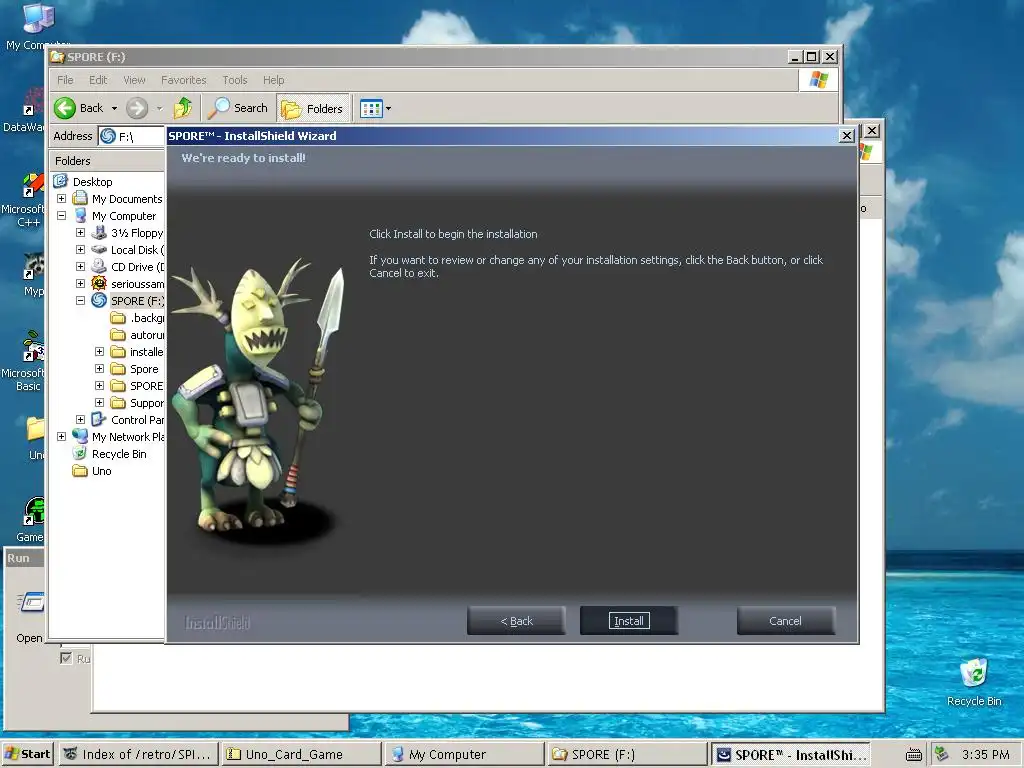The height and width of the screenshot is (768, 1024).
Task: Open My Computer desktop icon
Action: [38, 26]
